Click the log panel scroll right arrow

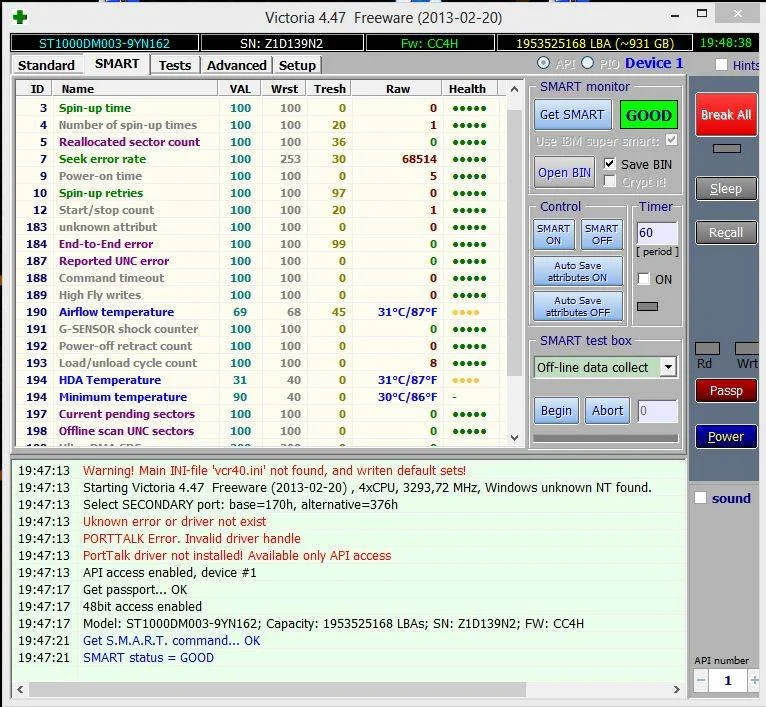677,689
